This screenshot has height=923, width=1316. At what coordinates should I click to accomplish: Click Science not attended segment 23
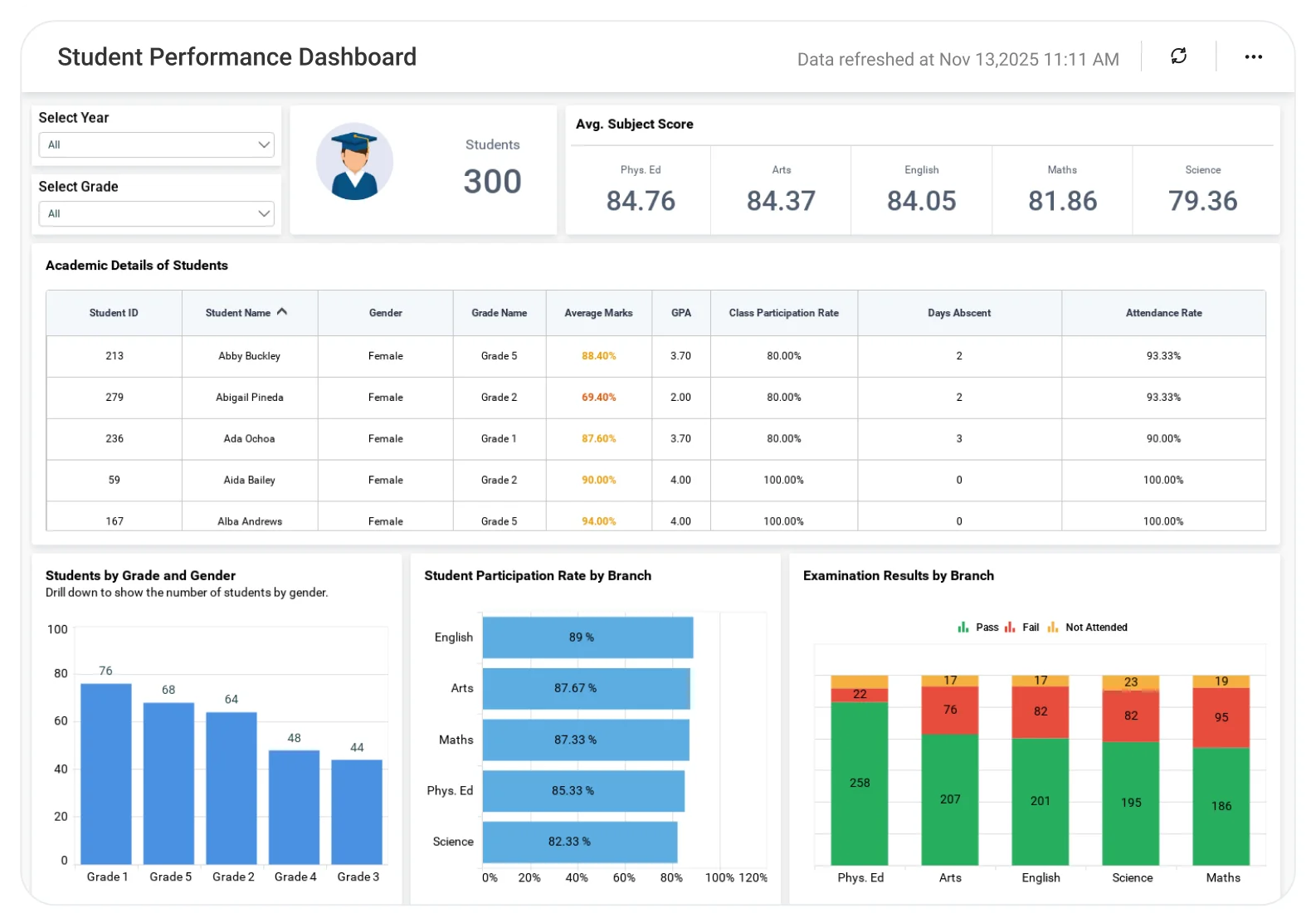click(1131, 682)
